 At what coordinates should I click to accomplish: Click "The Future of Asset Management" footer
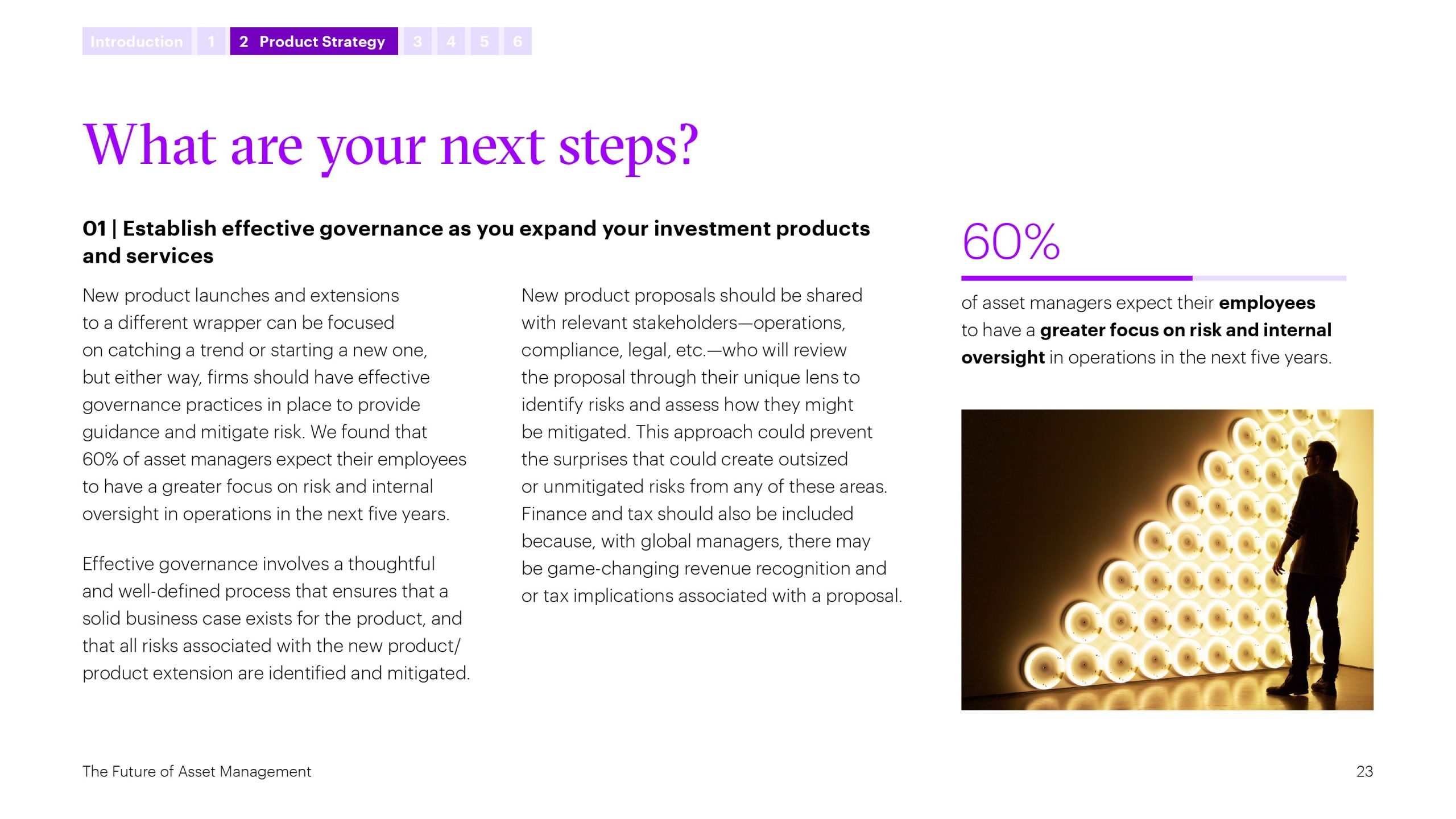pyautogui.click(x=197, y=771)
